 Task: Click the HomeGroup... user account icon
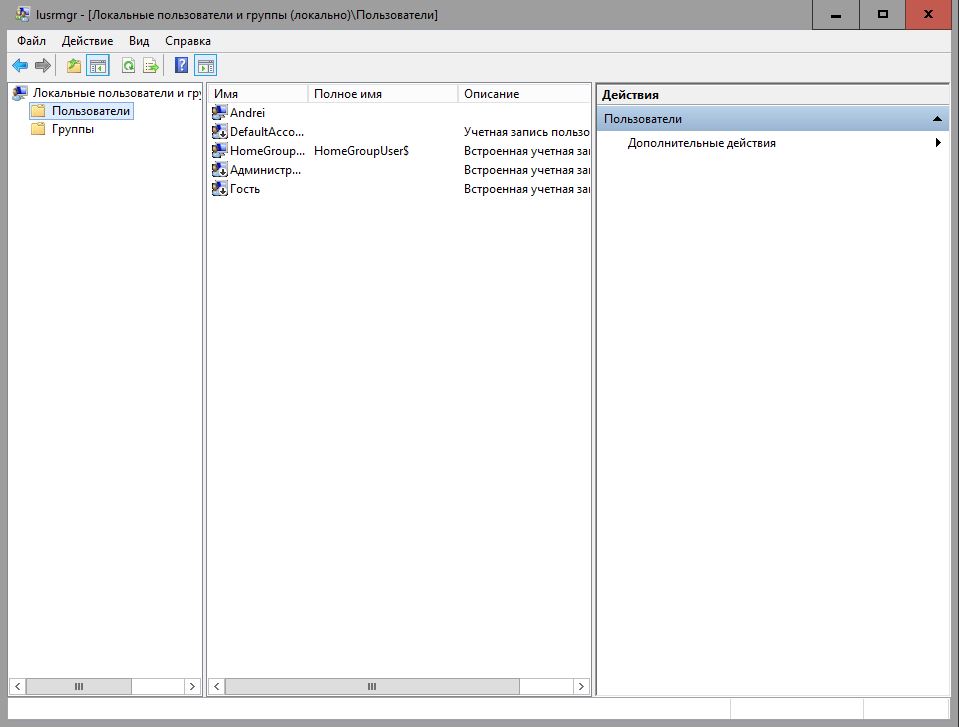[x=219, y=150]
